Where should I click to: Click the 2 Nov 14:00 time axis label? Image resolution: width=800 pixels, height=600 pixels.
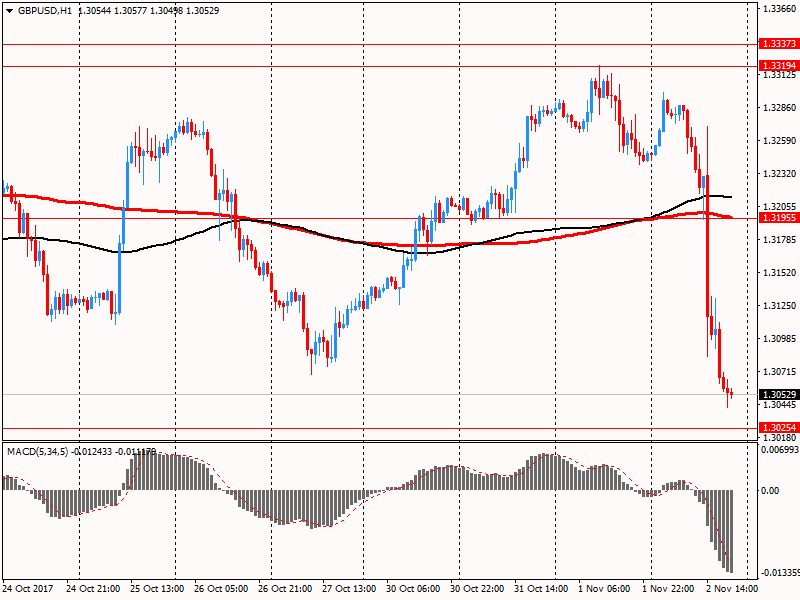732,589
